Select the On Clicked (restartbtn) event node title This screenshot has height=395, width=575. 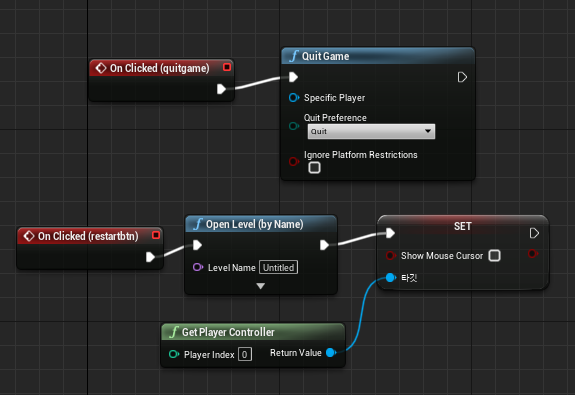[x=88, y=236]
